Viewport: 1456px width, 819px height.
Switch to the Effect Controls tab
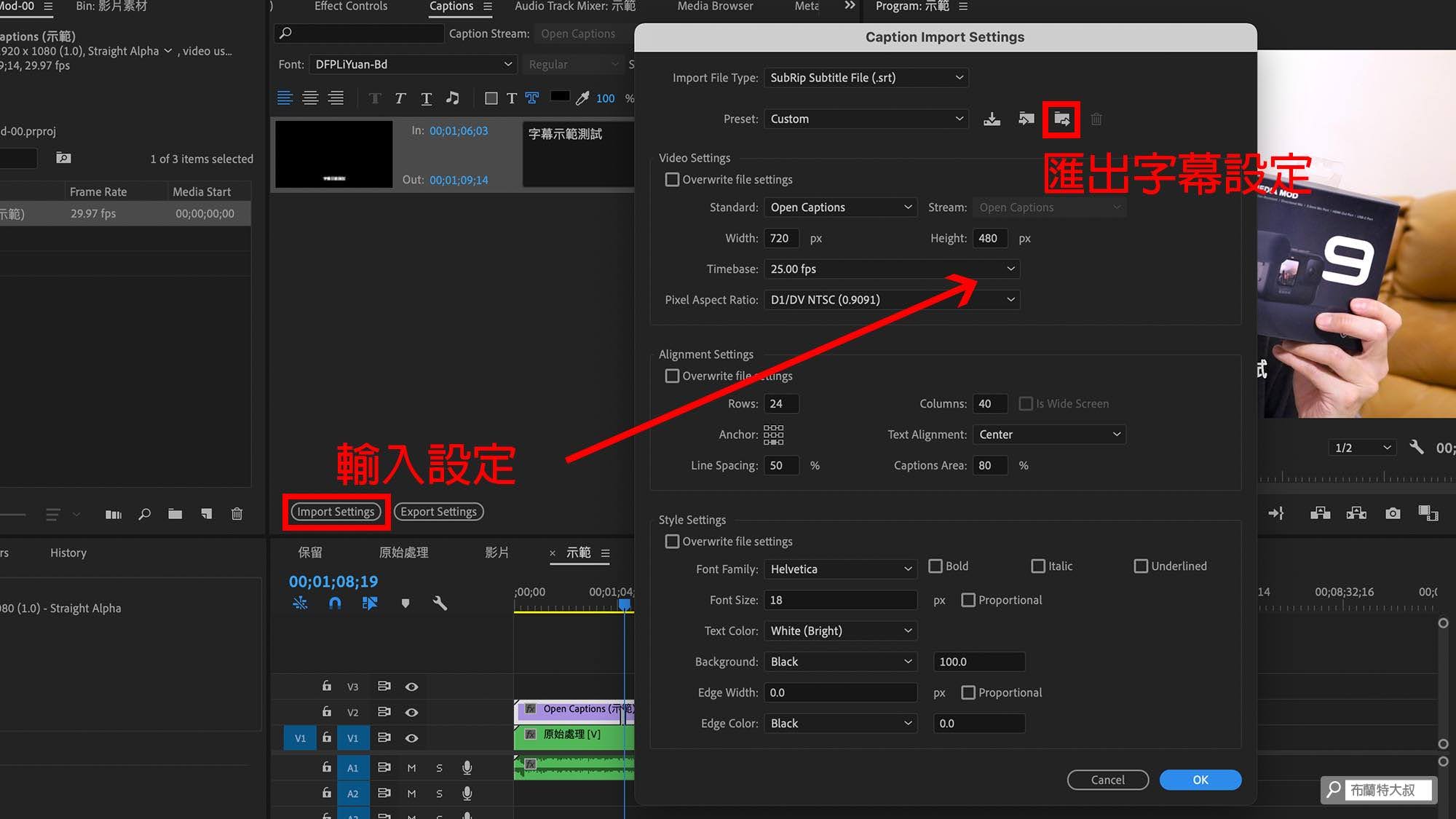[350, 7]
